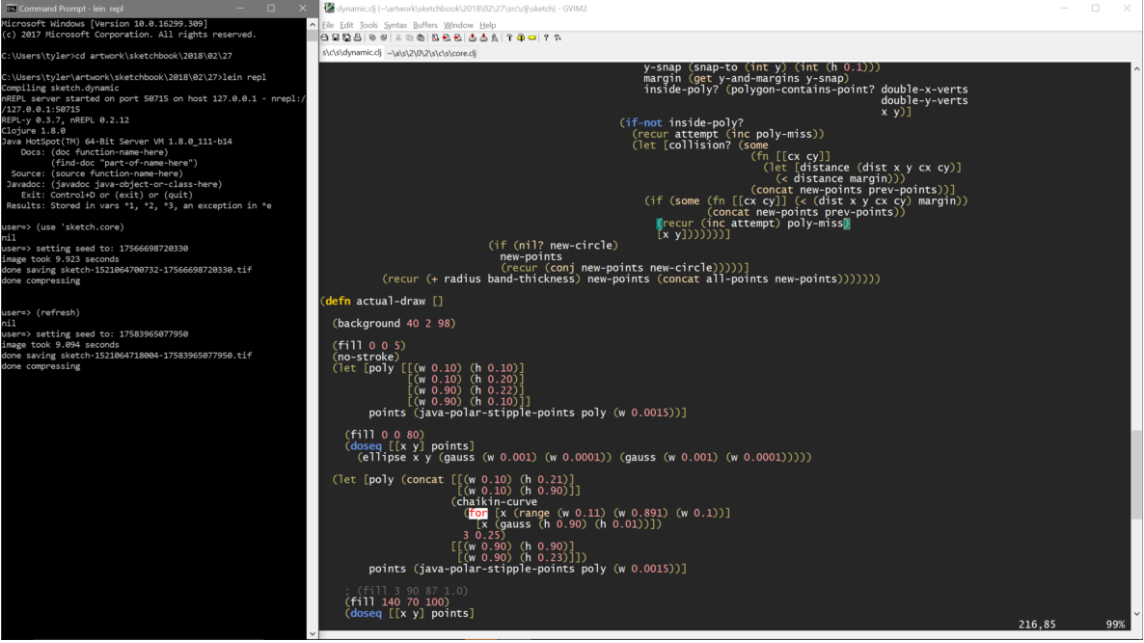Open the Window menu in GVim
This screenshot has height=643, width=1144.
tap(458, 25)
